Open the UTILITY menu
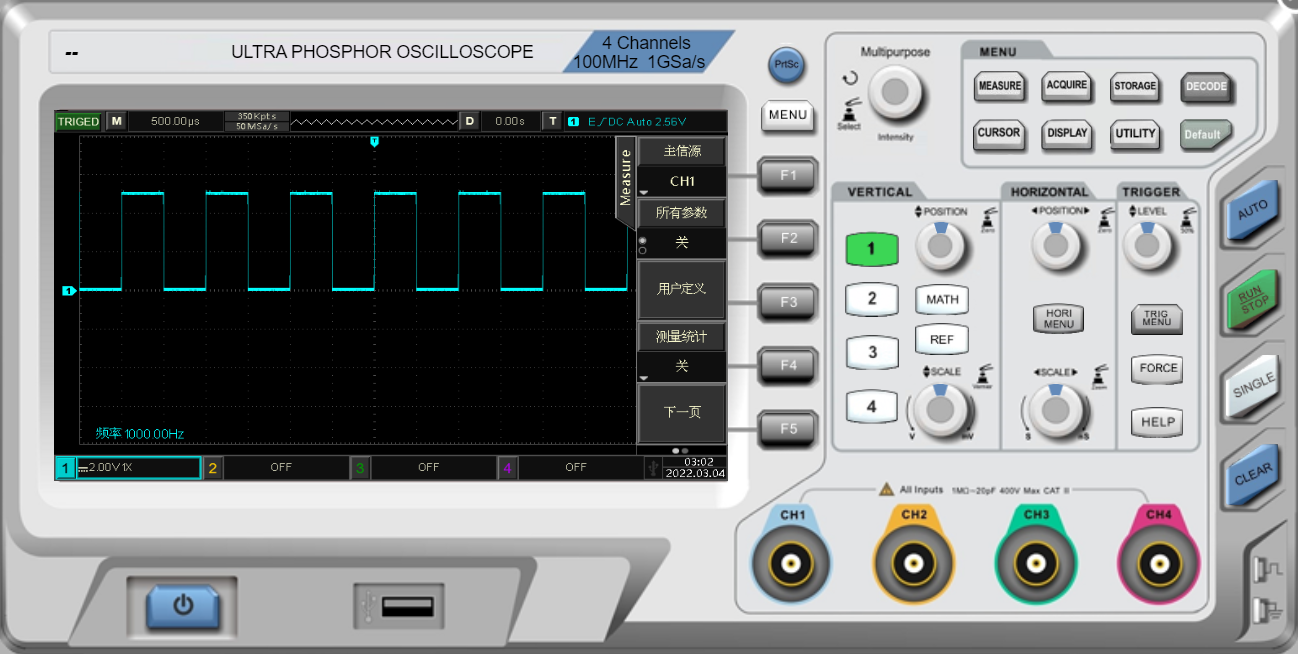1298x654 pixels. click(x=1135, y=134)
